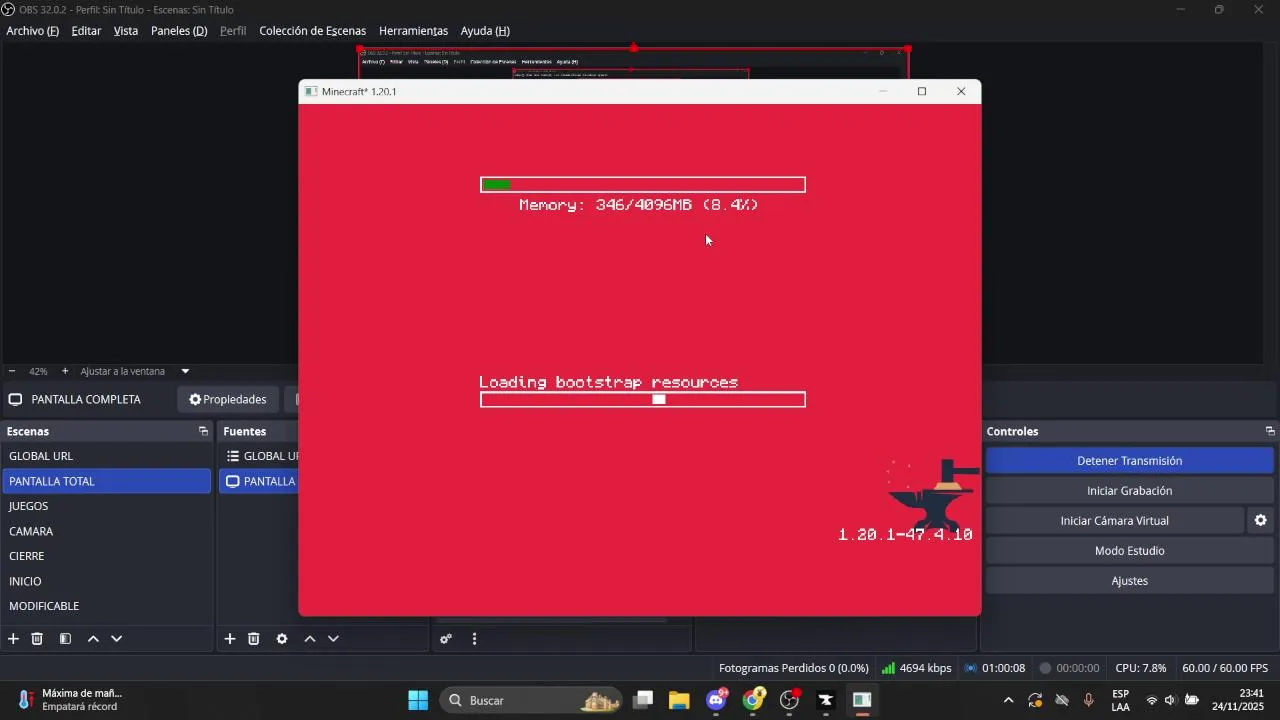Screen dimensions: 1280x720
Task: Click the microphone tray icon
Action: coord(1089,700)
